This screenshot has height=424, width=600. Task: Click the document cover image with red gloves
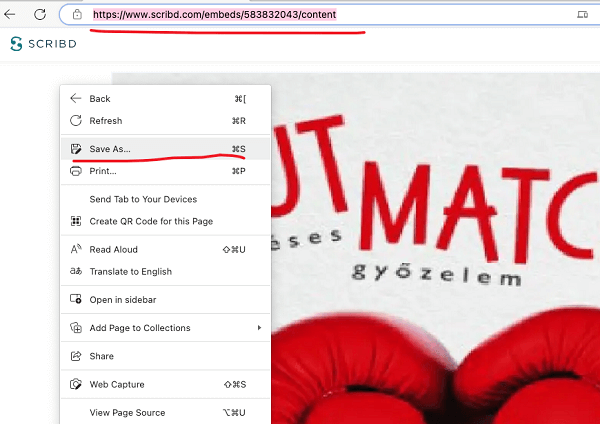pos(435,248)
